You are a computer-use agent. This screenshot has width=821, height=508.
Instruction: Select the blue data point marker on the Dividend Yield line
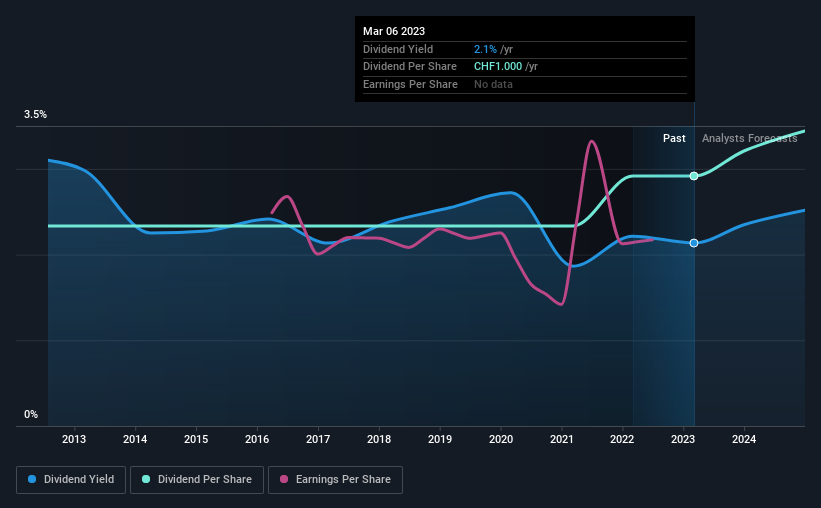pyautogui.click(x=694, y=243)
